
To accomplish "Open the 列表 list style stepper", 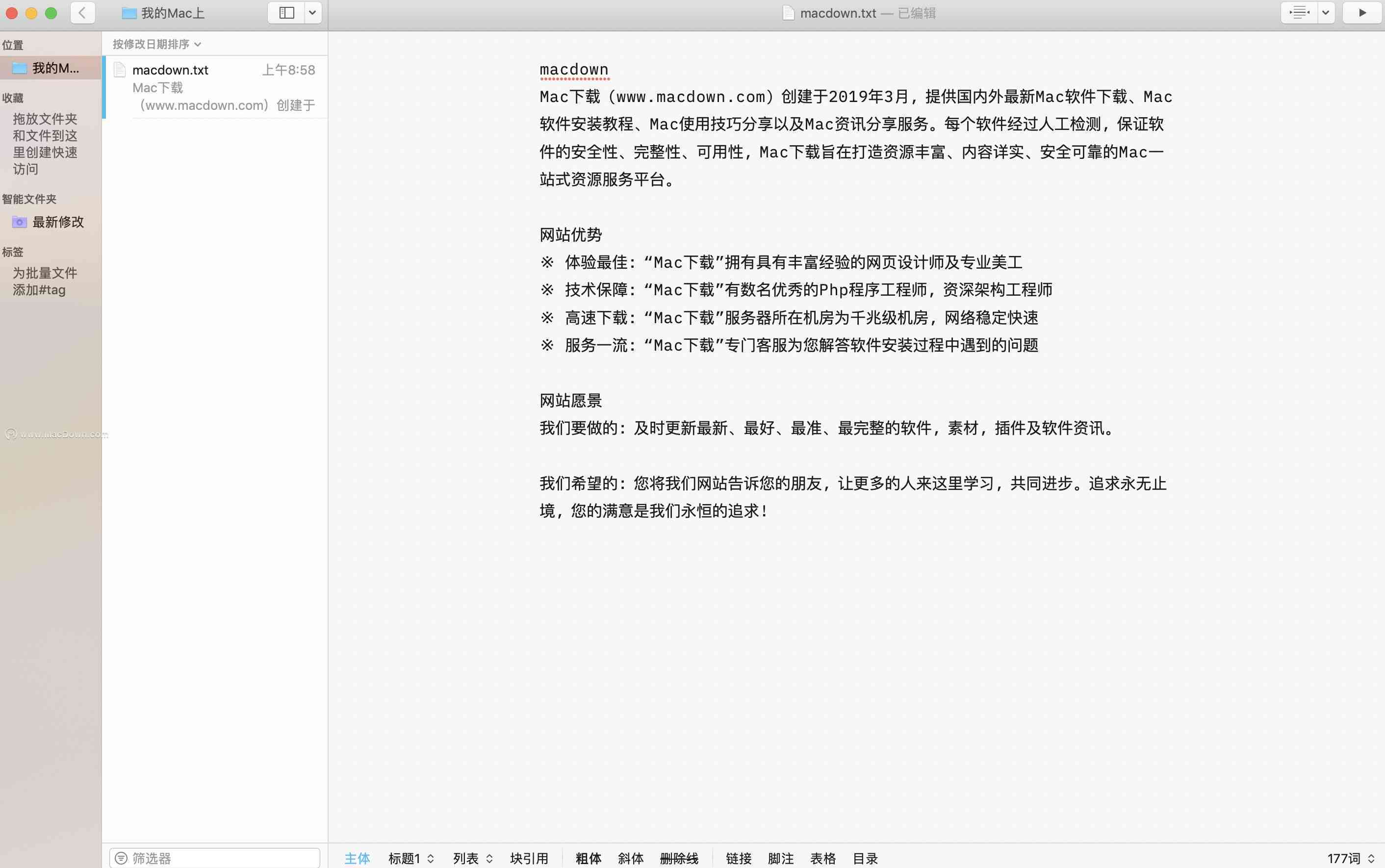I will pyautogui.click(x=473, y=858).
